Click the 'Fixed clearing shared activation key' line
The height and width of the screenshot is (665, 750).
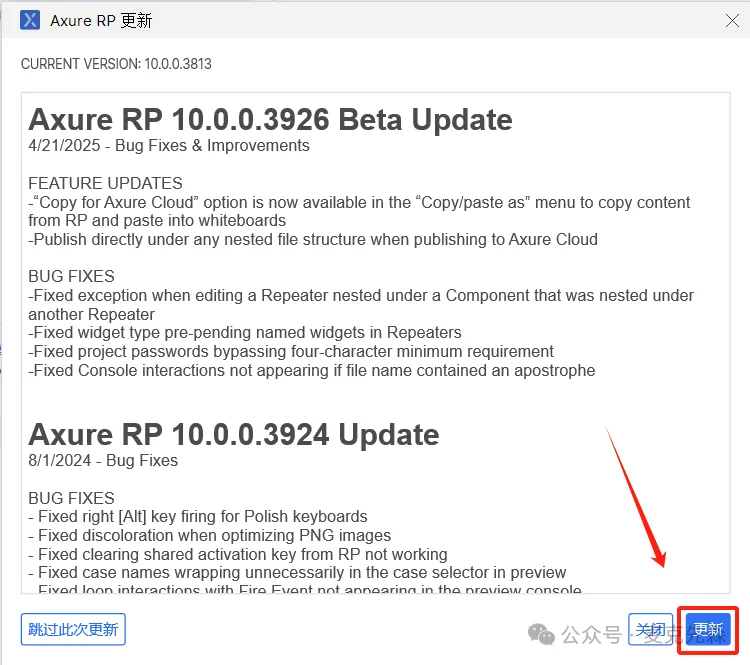[238, 554]
